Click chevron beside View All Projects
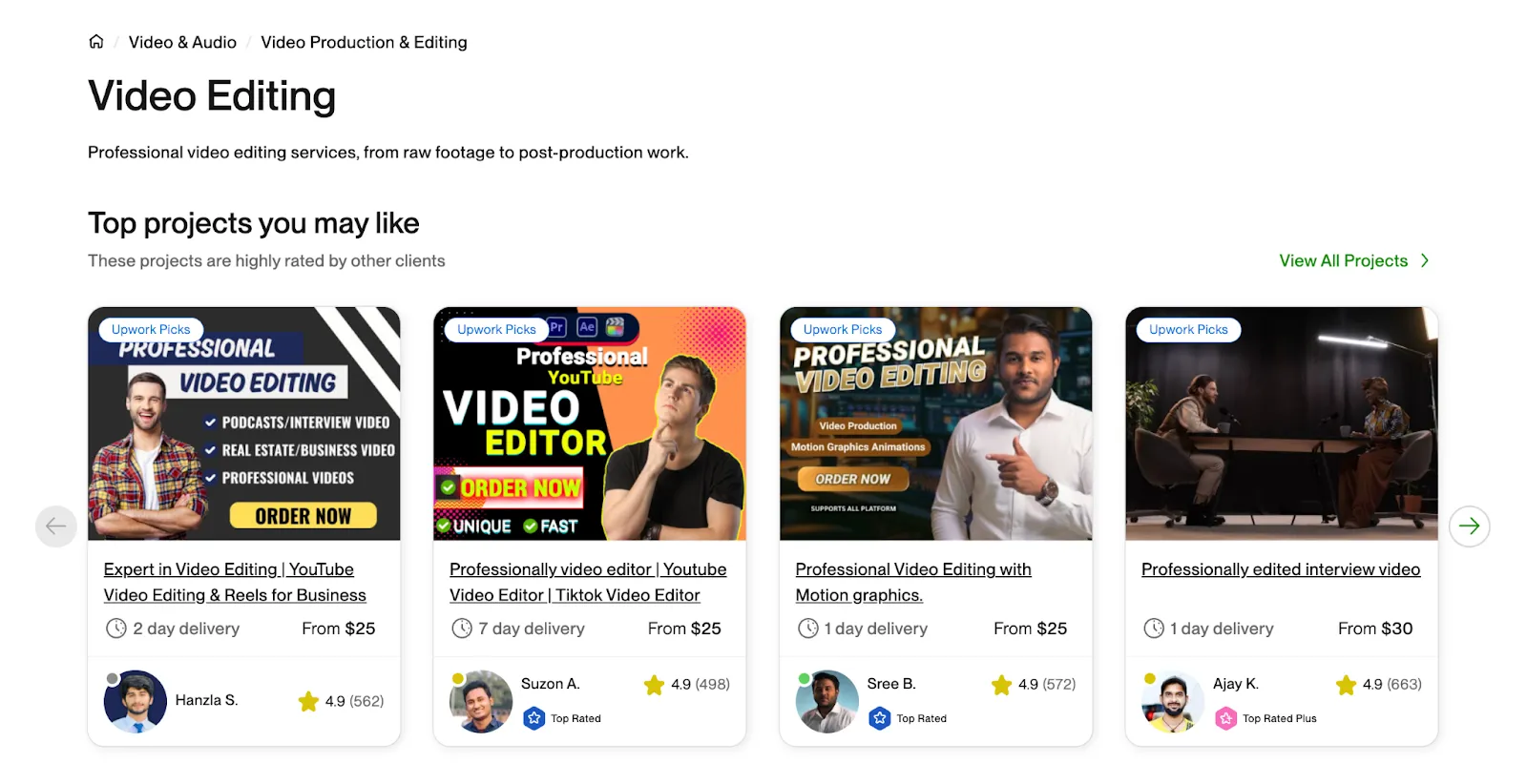This screenshot has width=1527, height=784. click(1425, 260)
